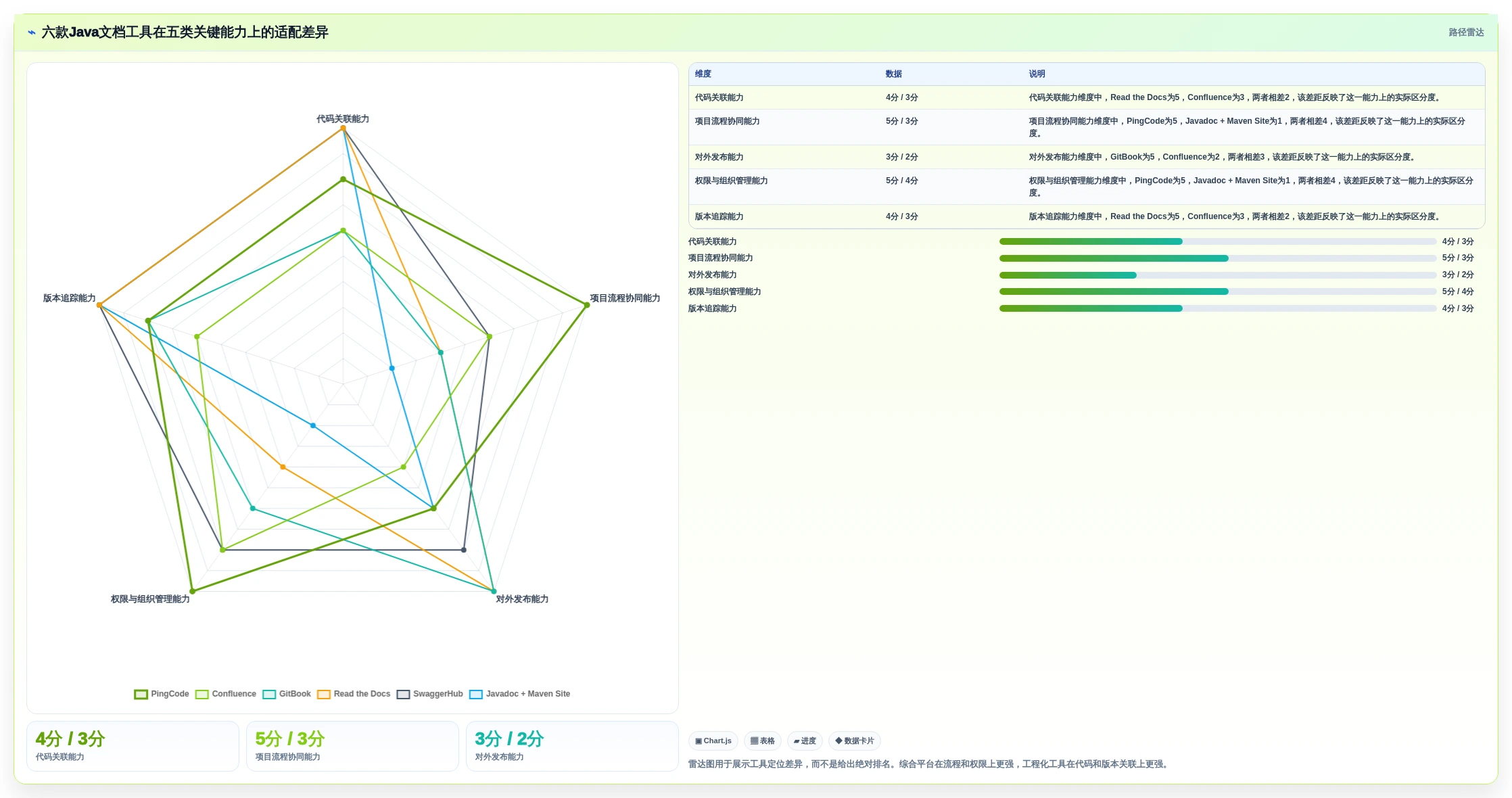This screenshot has height=798, width=1512.
Task: Click the 数据 column header
Action: tap(894, 74)
